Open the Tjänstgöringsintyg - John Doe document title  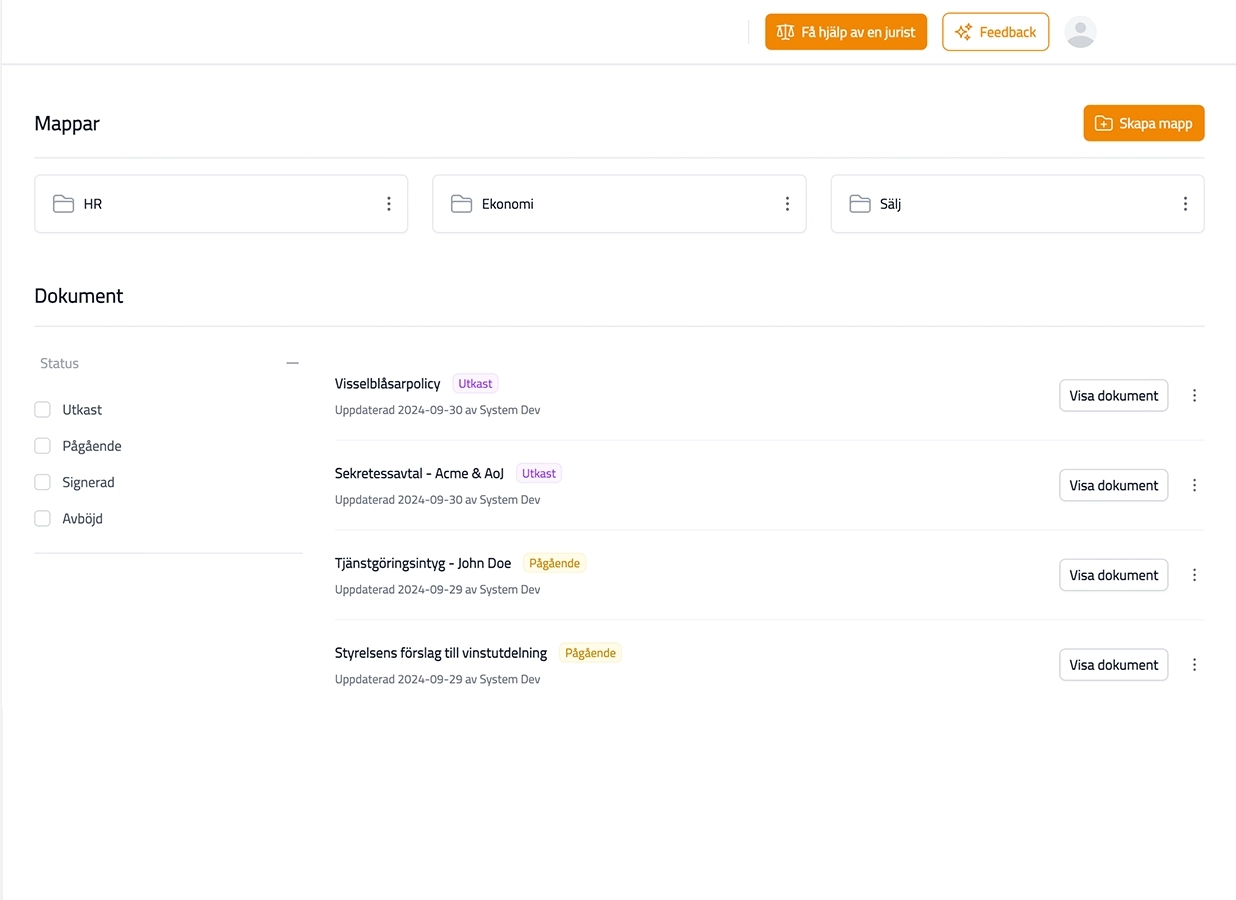tap(423, 563)
